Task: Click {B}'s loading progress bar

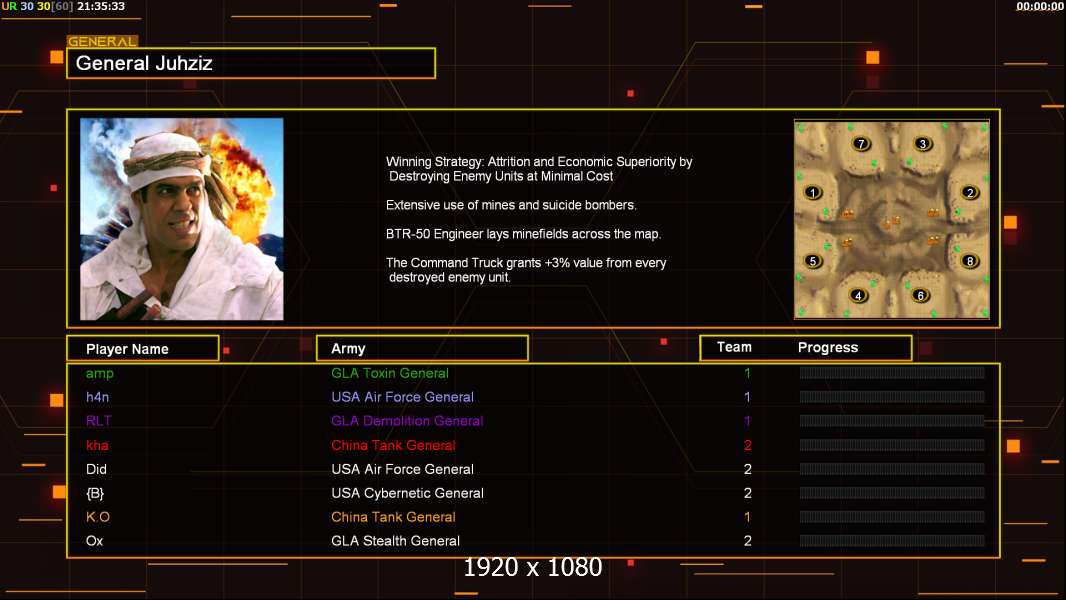Action: [x=892, y=493]
